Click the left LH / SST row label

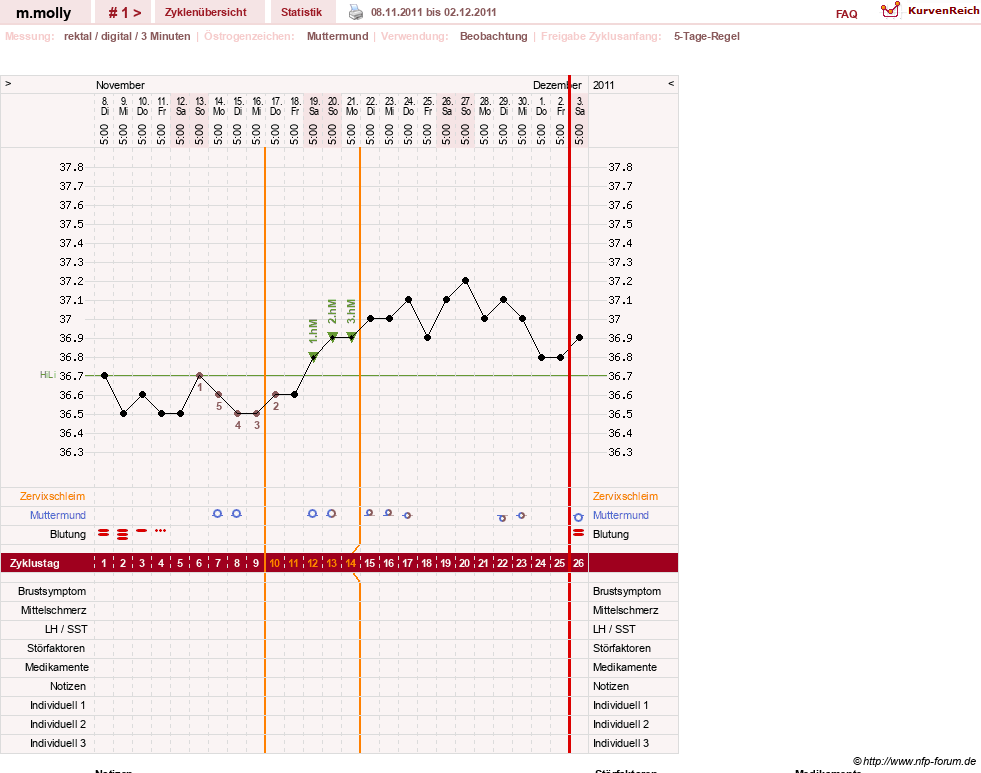point(66,629)
